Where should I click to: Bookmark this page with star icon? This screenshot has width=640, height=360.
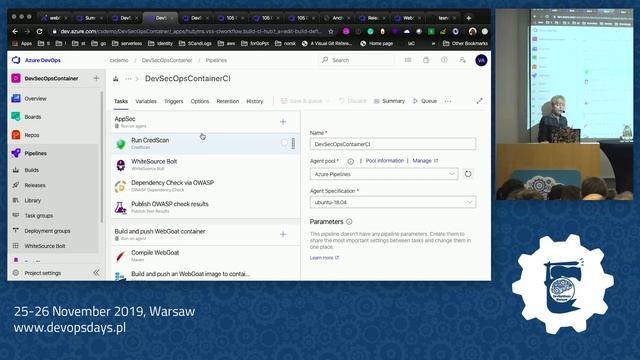(331, 31)
